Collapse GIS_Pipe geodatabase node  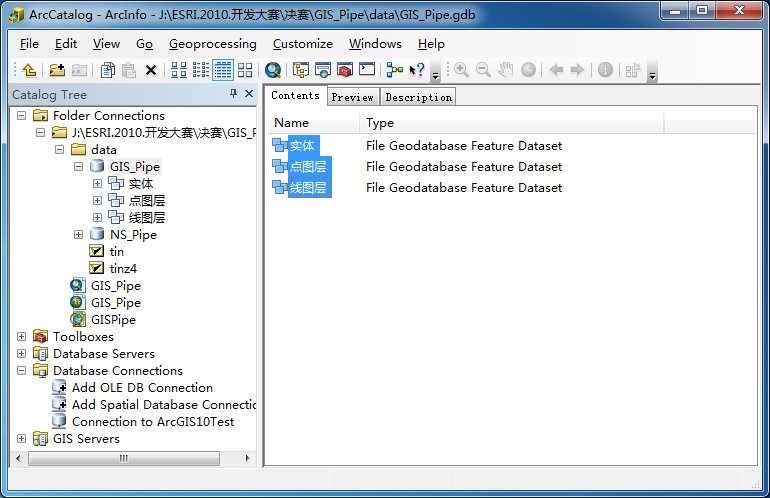(x=79, y=166)
